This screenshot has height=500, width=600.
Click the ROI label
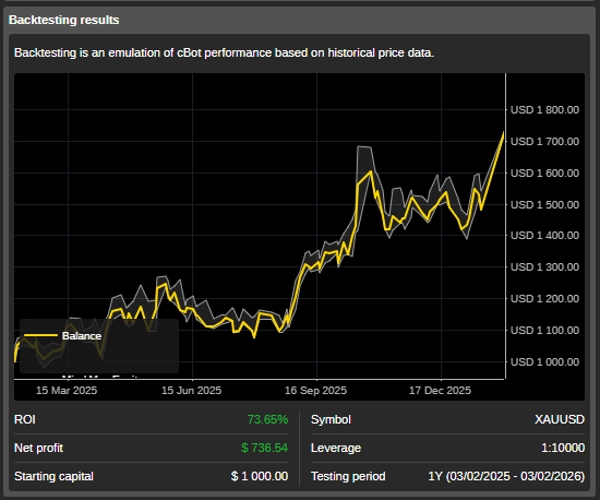click(x=25, y=420)
